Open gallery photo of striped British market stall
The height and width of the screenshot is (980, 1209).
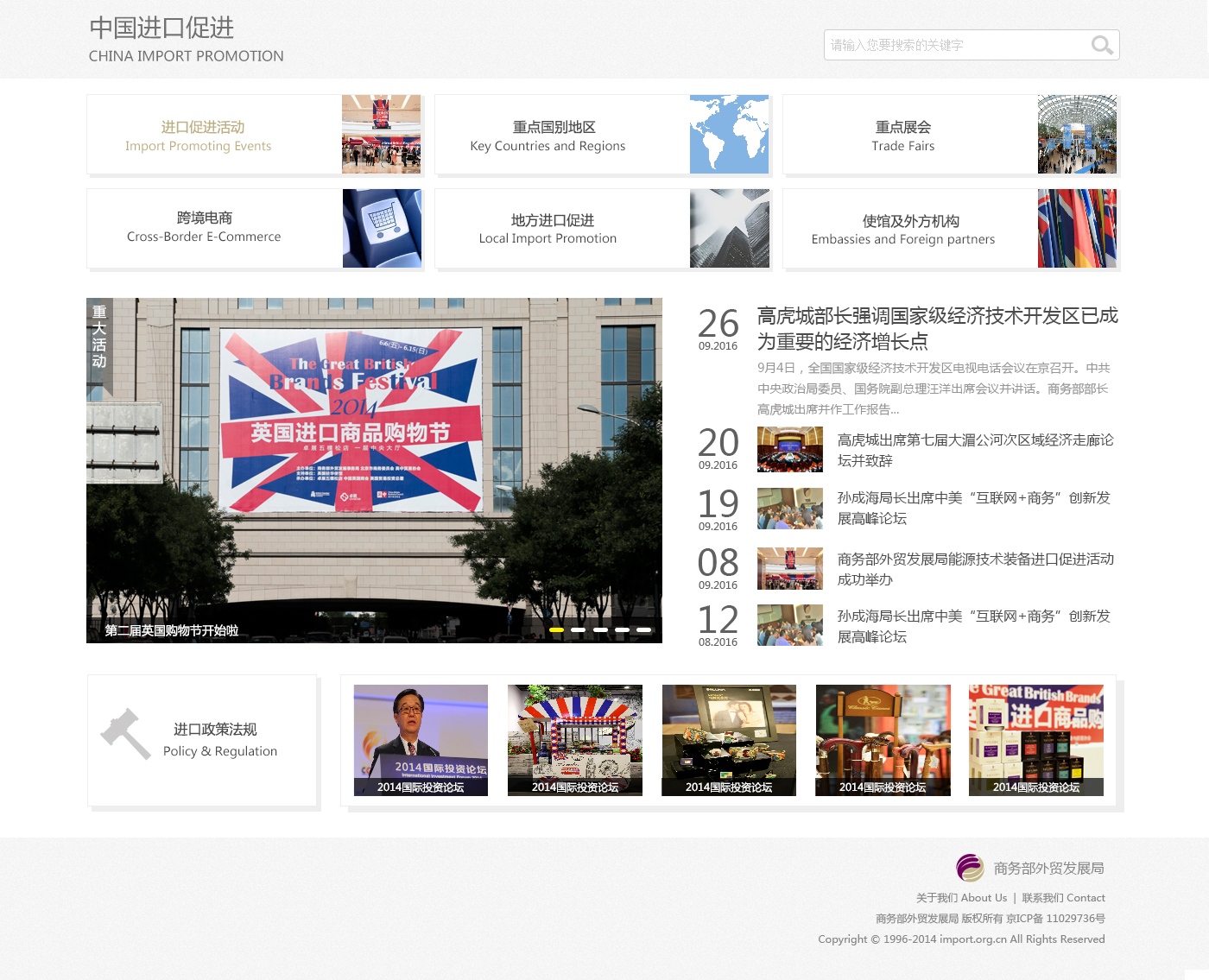click(575, 740)
